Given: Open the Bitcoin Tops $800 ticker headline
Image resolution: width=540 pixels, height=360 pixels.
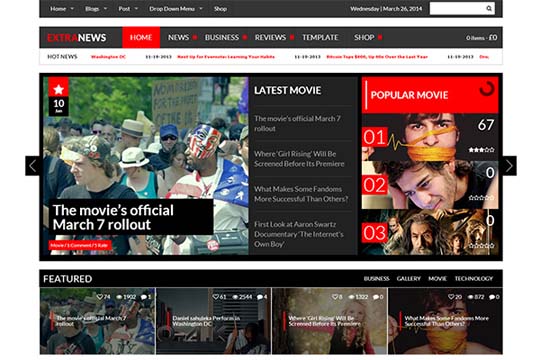Looking at the screenshot, I should point(377,57).
